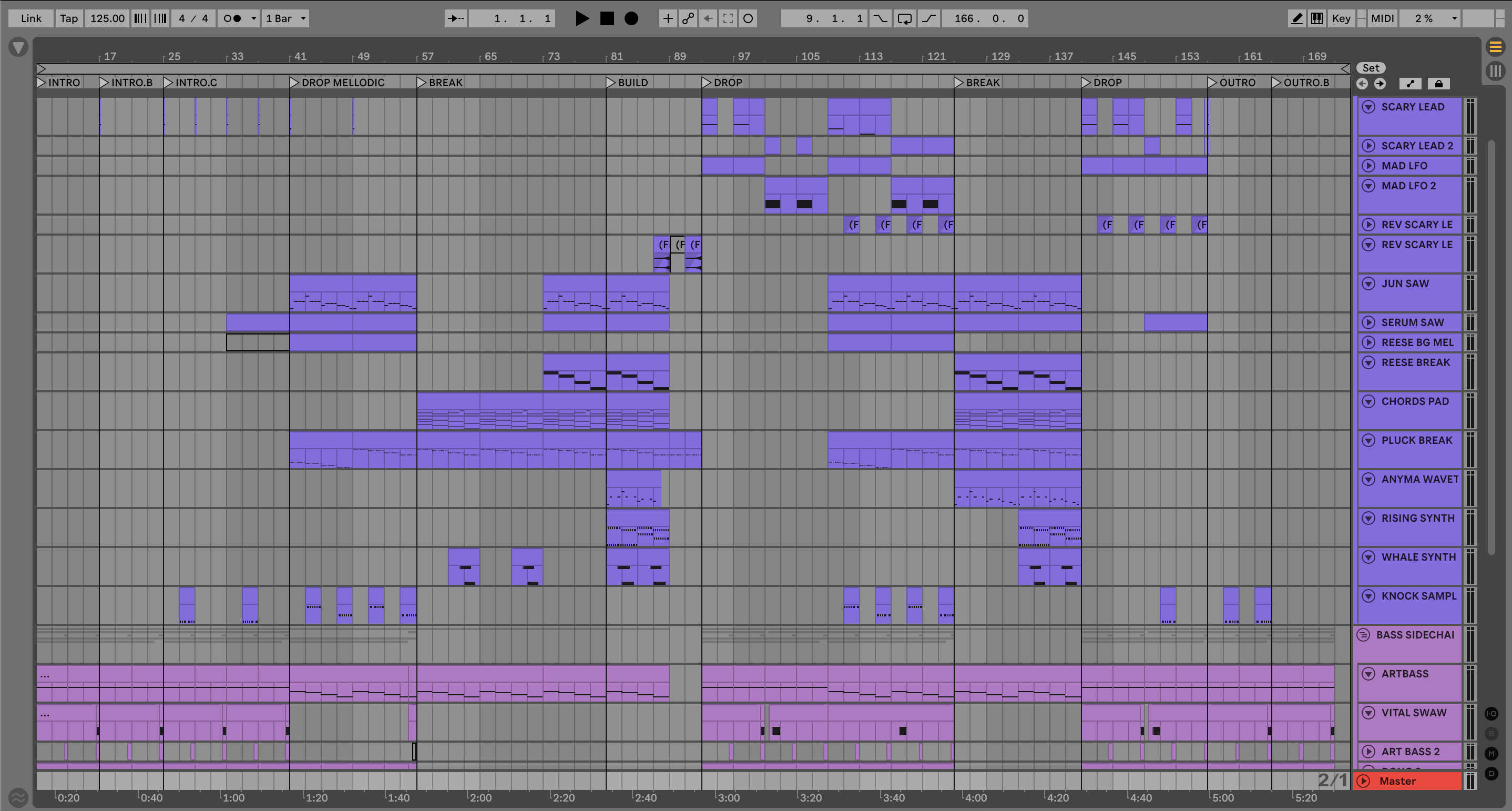
Task: Unfold the SCARY LEAD 2 track
Action: click(1368, 146)
